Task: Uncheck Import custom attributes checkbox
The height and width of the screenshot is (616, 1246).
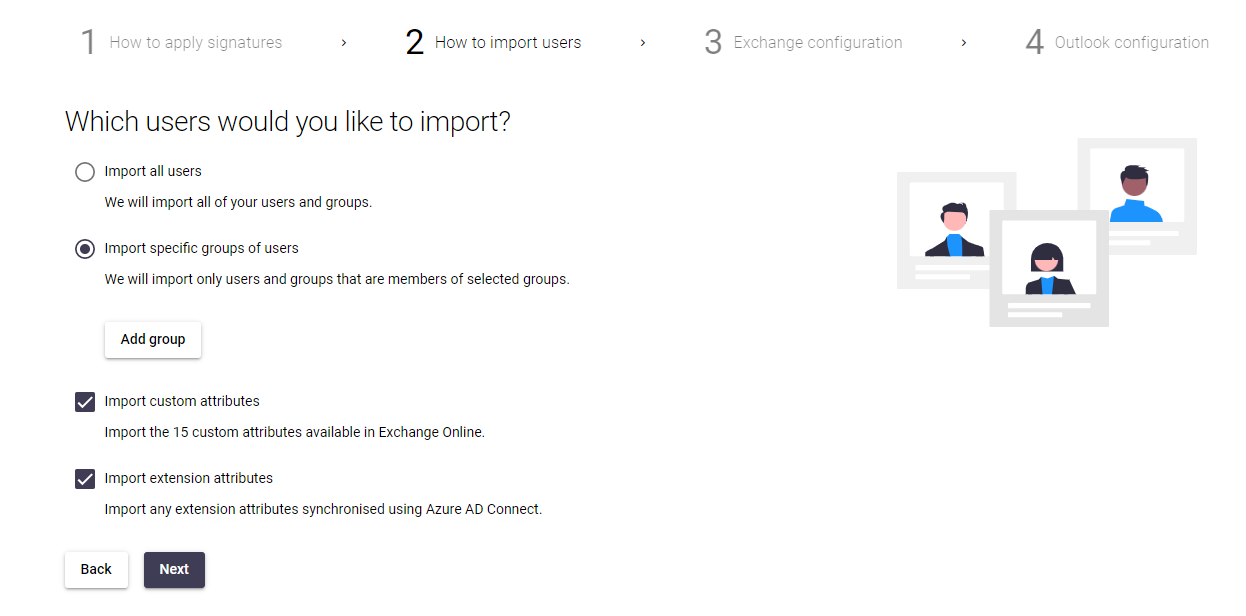Action: point(85,402)
